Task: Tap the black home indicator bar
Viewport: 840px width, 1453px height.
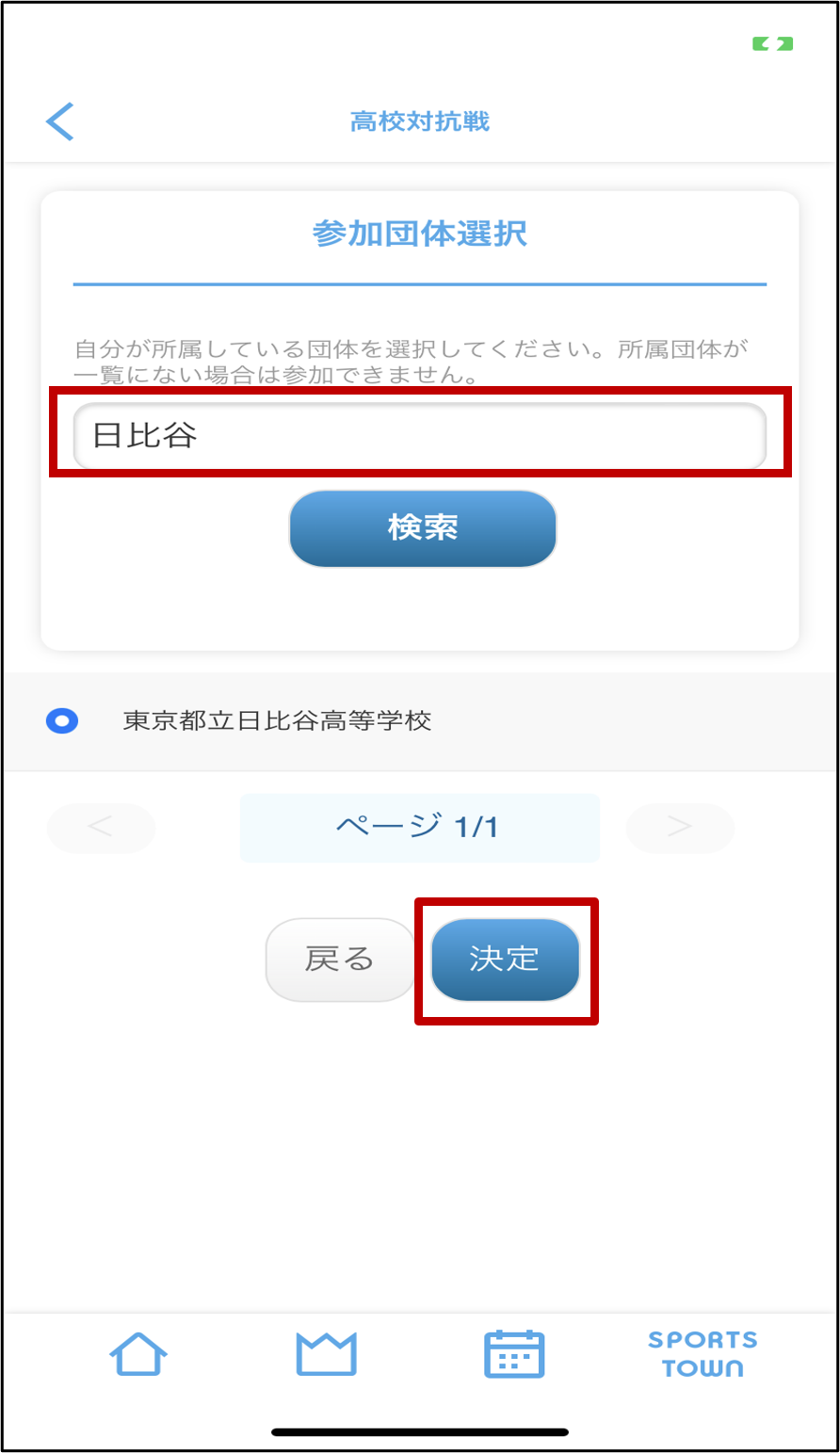Action: 420,1432
